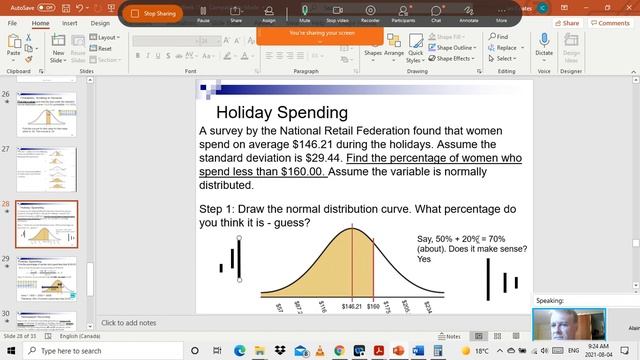The width and height of the screenshot is (640, 360).
Task: Open the Zoom Chat
Action: (436, 13)
